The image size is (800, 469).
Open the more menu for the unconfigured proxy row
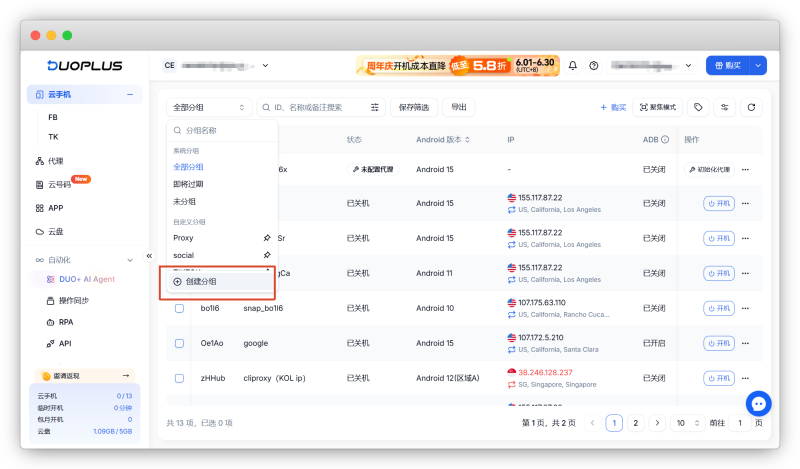pyautogui.click(x=745, y=169)
